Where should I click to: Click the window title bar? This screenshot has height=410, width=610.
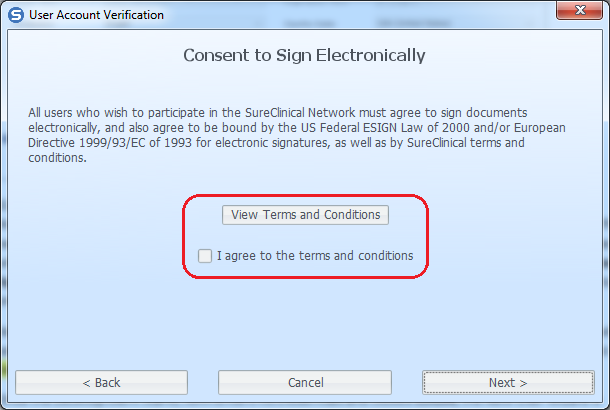[x=305, y=15]
